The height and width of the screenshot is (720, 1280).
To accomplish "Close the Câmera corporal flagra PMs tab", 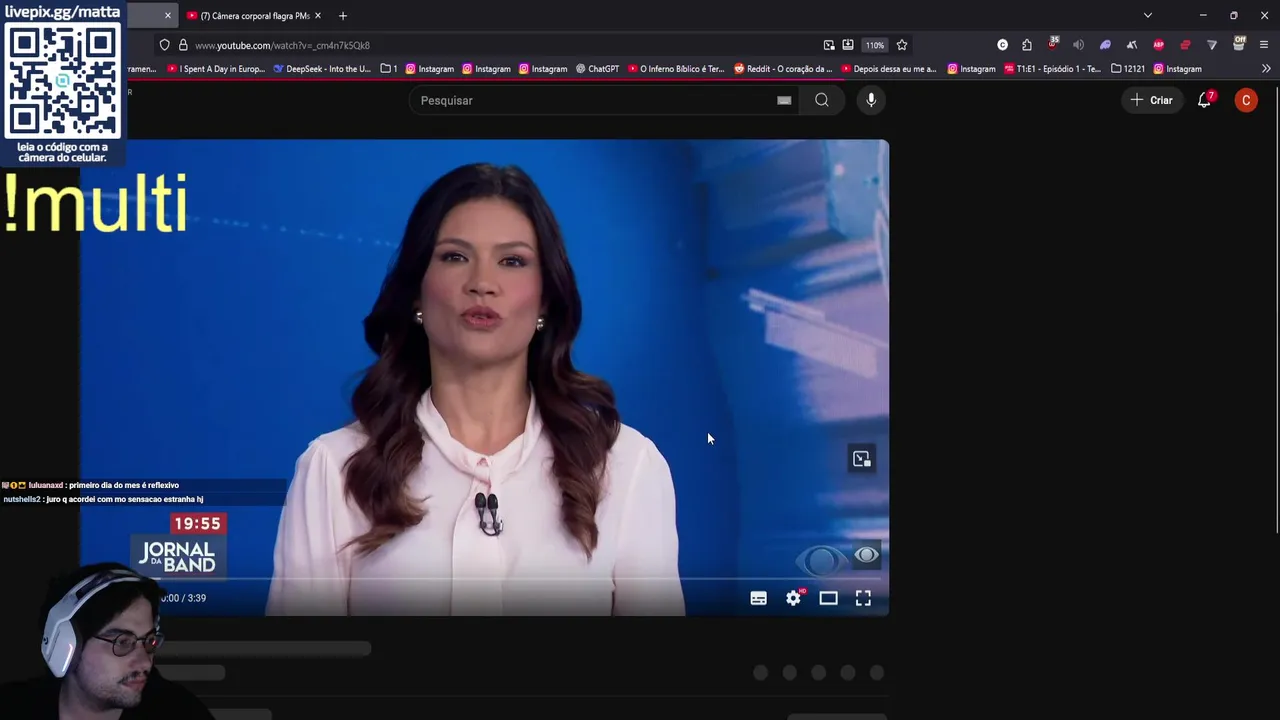I will [x=318, y=15].
